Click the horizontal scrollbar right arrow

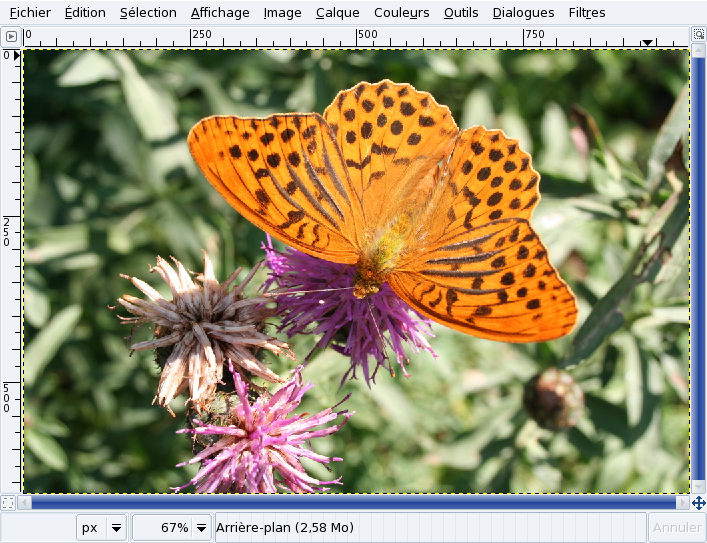683,502
